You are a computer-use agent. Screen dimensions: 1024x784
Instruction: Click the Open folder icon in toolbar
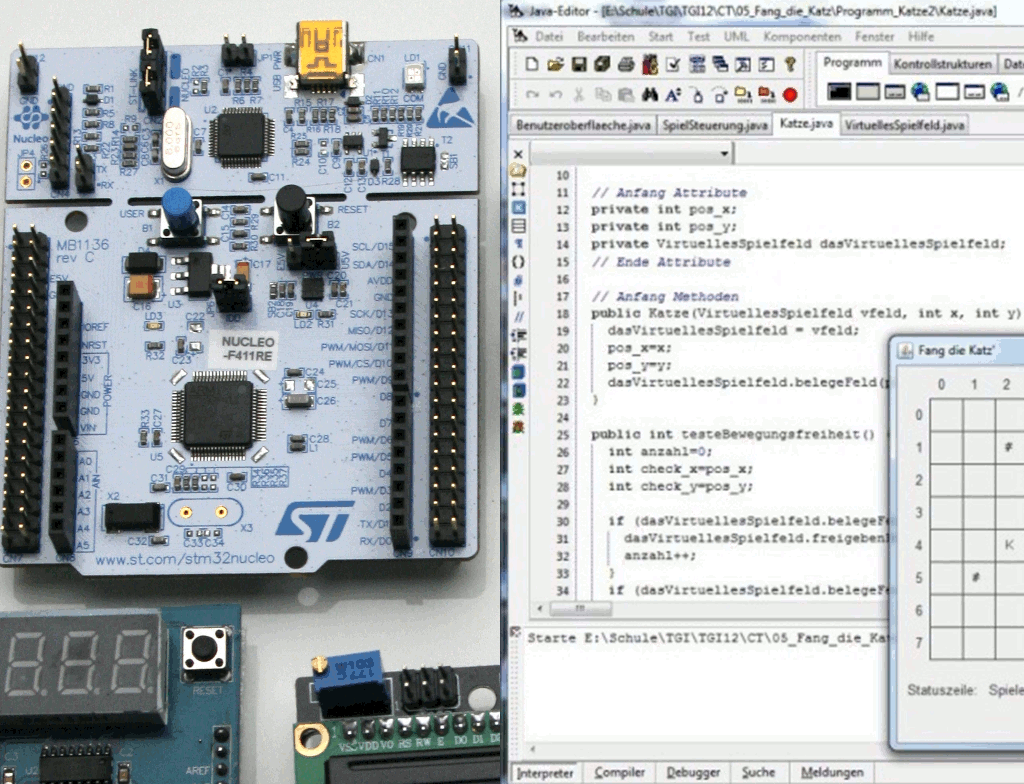point(555,64)
